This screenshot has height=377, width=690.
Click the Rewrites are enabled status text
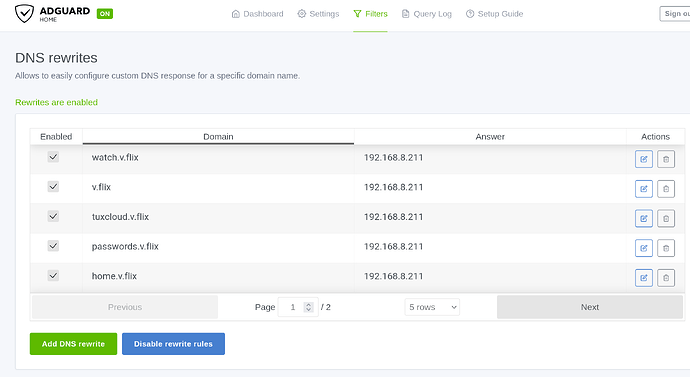[56, 102]
